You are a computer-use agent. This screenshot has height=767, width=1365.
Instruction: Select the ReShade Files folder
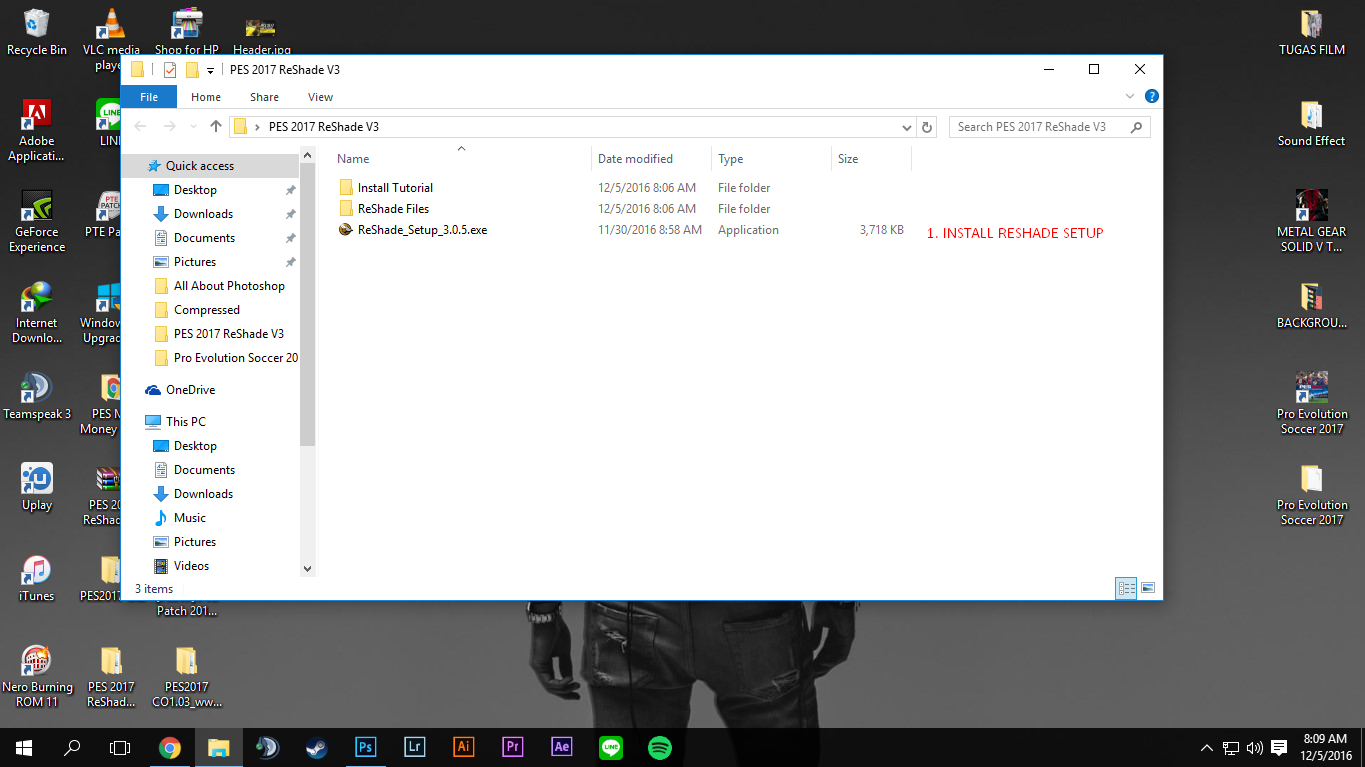point(393,209)
